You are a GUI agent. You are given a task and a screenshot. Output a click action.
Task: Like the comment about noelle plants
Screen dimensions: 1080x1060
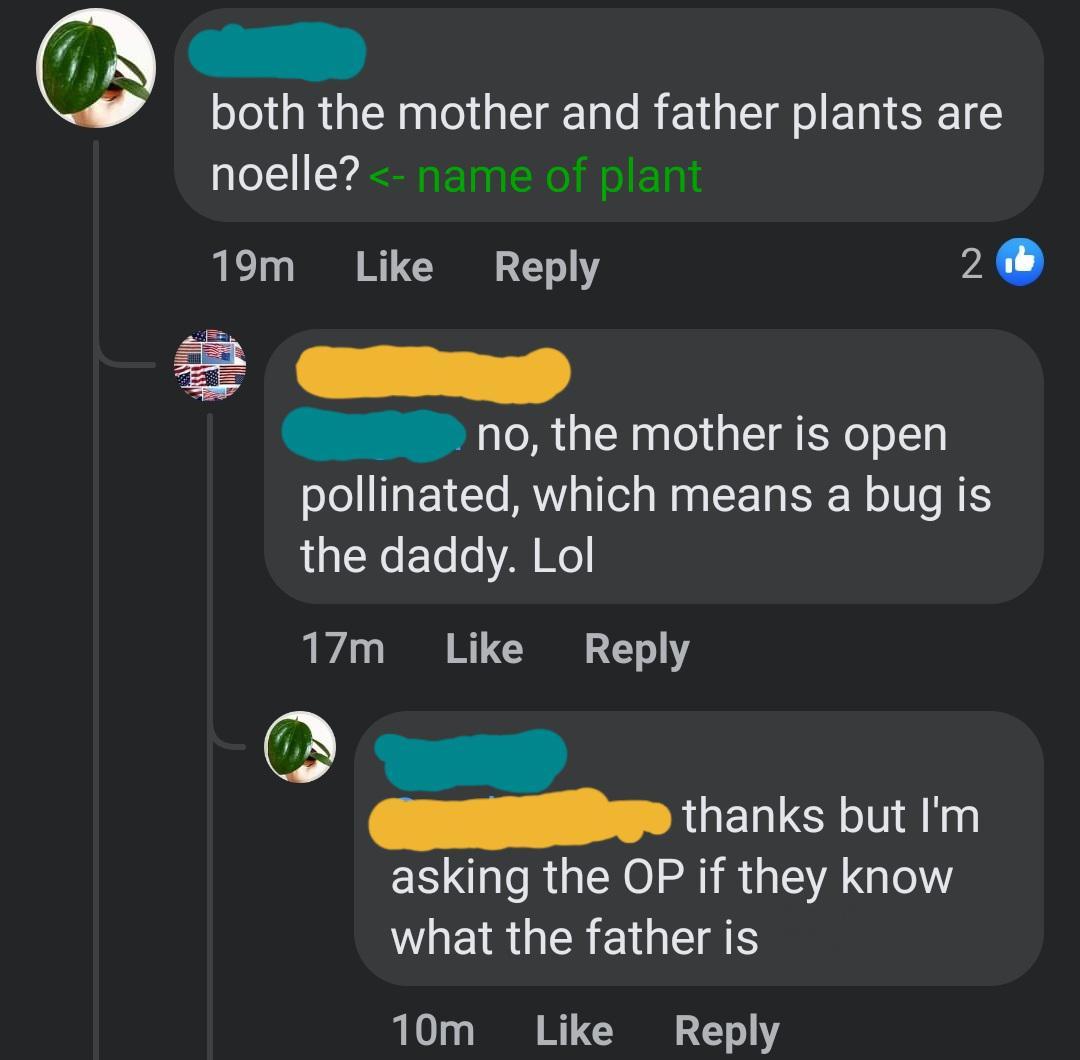(393, 265)
